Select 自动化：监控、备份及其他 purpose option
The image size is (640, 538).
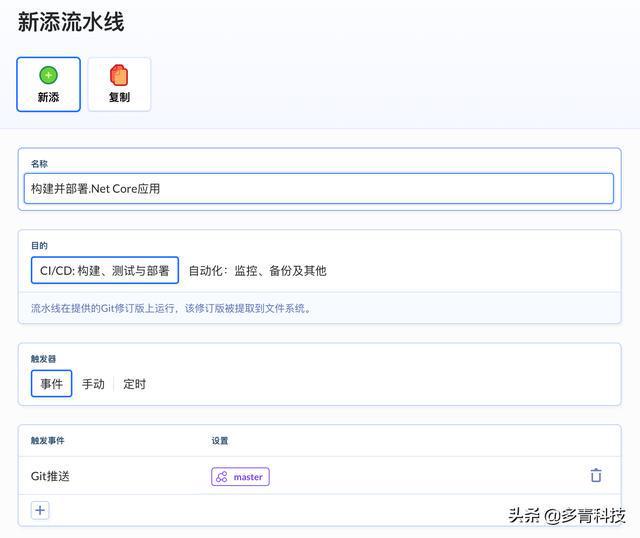(257, 270)
